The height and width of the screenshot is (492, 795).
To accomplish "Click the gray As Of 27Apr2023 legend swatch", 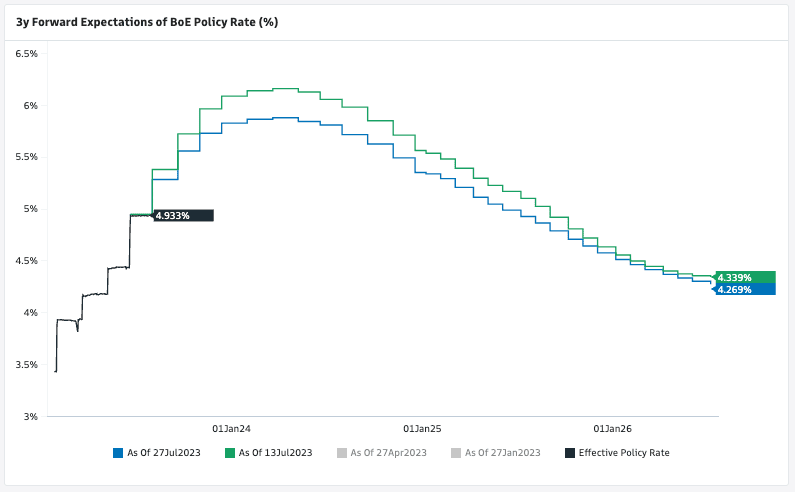I will pos(343,453).
